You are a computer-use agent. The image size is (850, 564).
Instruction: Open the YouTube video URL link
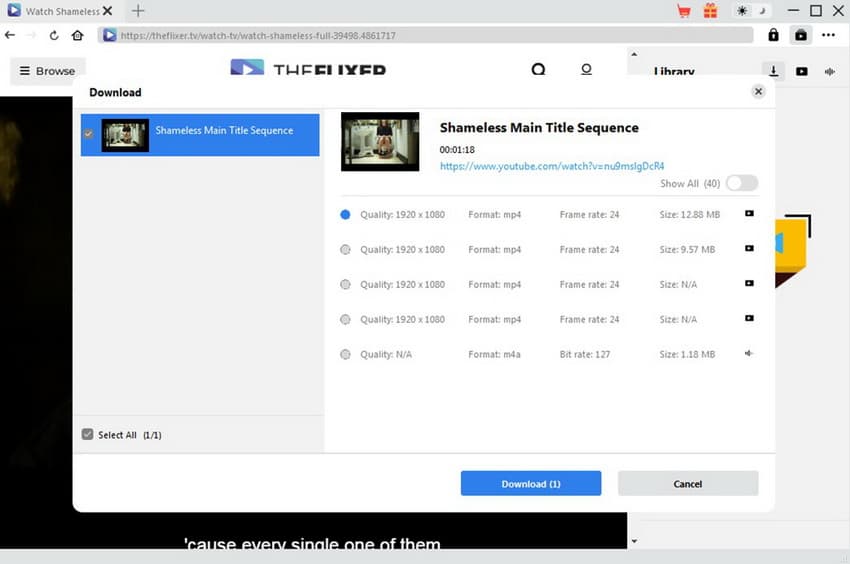(552, 166)
